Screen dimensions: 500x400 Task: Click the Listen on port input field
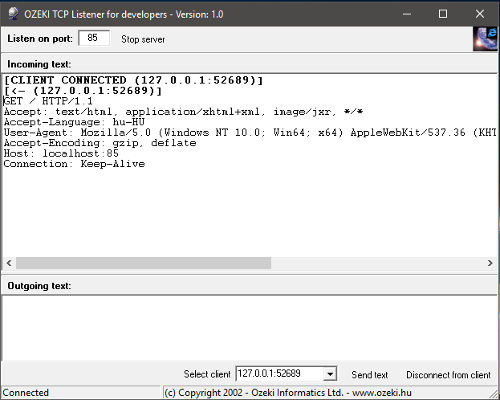point(94,38)
